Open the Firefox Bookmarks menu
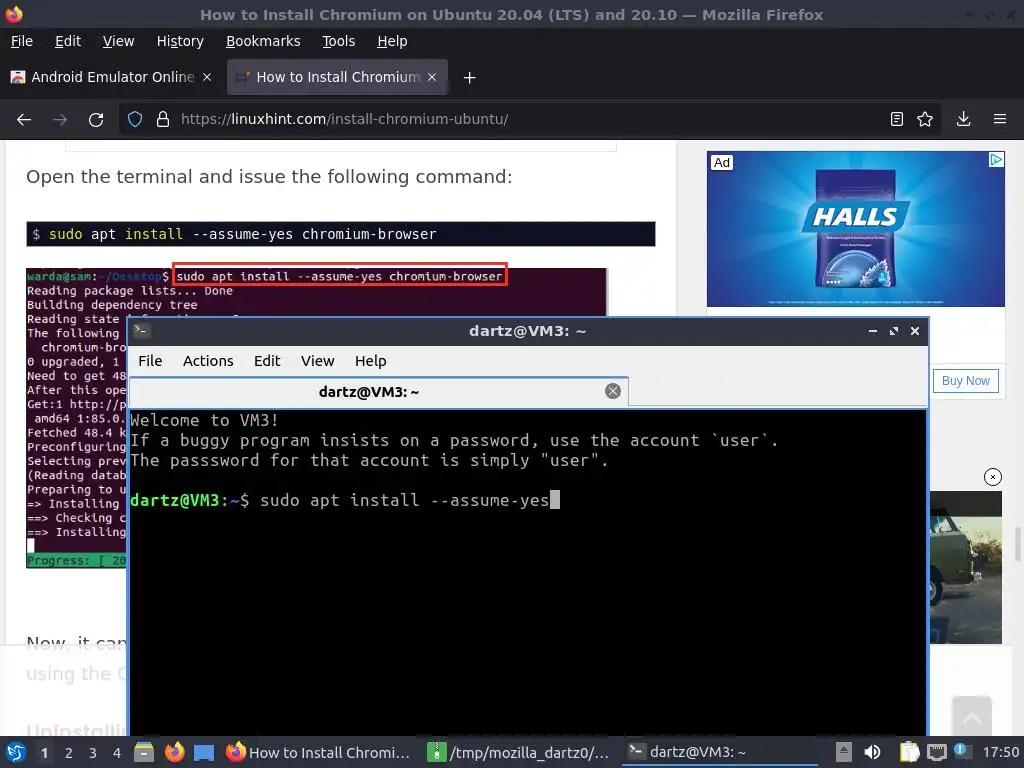The height and width of the screenshot is (768, 1024). click(x=263, y=41)
